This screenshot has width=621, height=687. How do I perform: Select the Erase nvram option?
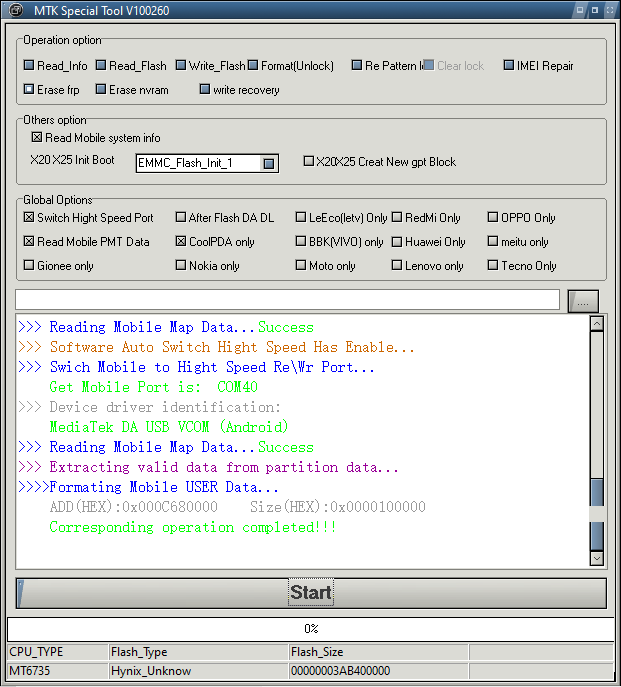(x=101, y=89)
